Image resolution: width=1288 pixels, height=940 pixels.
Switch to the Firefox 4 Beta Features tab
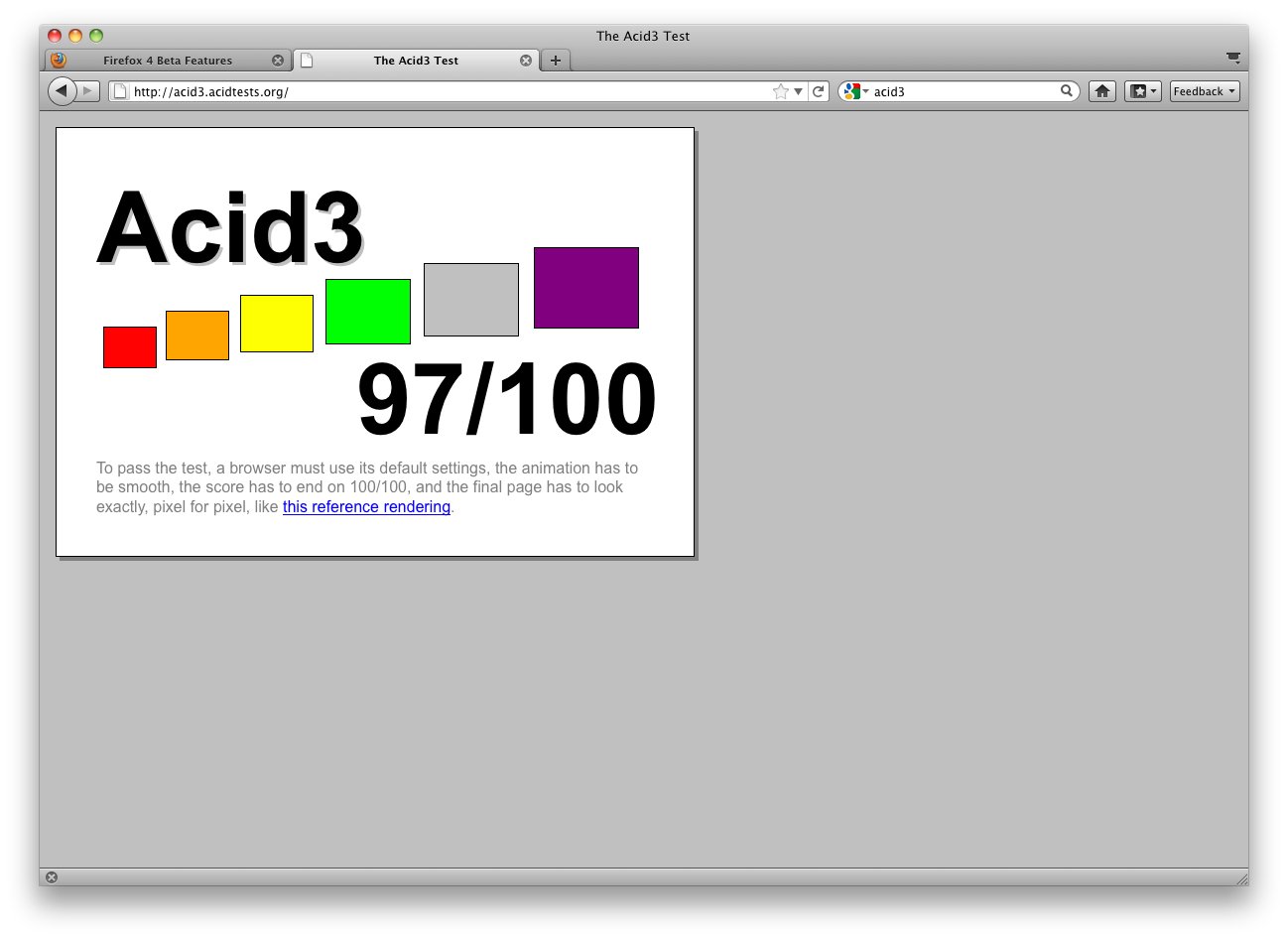169,61
